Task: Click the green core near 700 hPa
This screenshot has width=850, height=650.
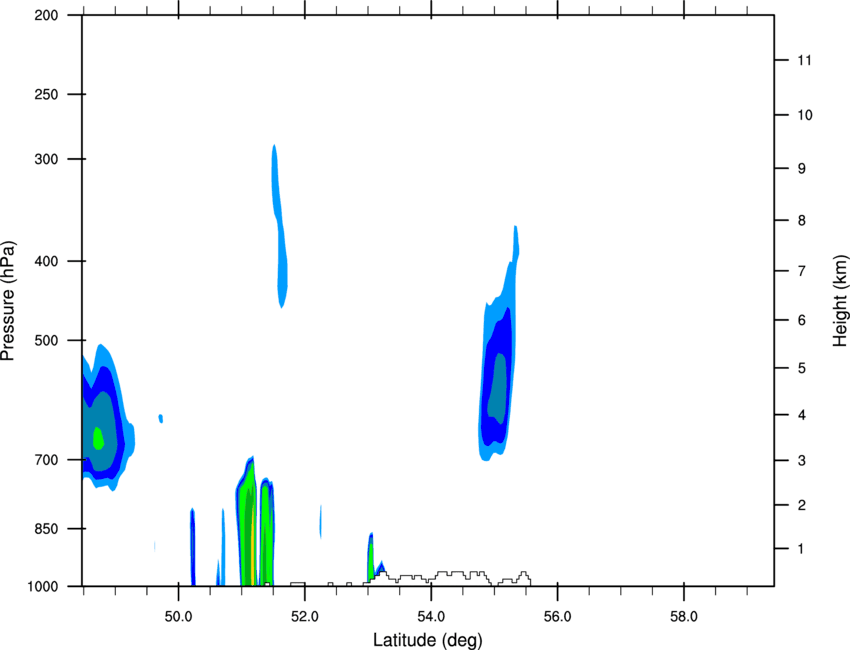Action: (98, 438)
